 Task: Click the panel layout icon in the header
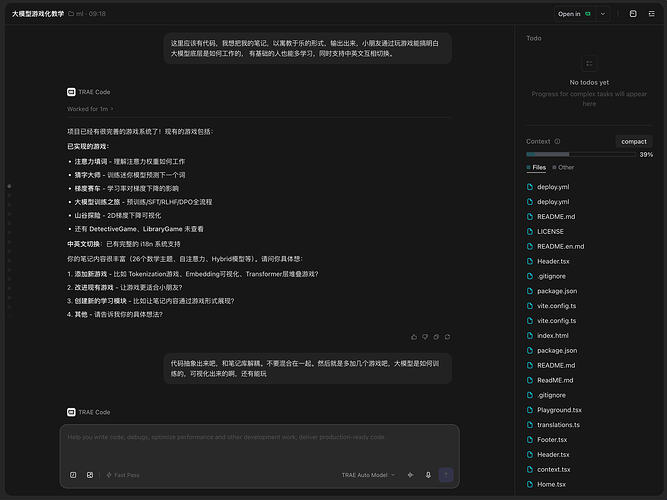(x=633, y=14)
